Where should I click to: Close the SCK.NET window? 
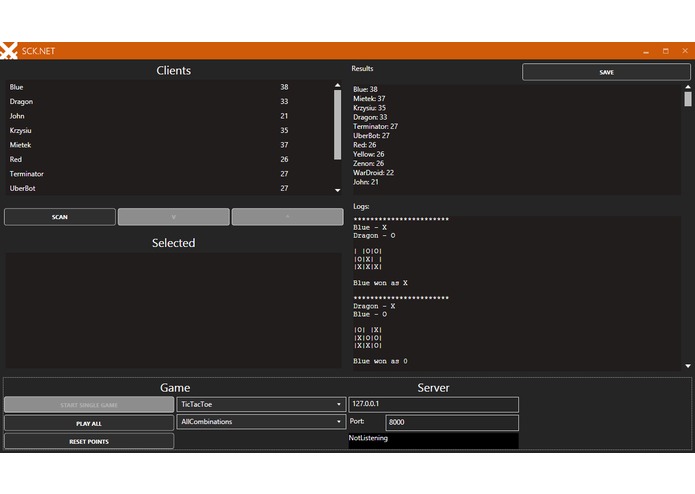tap(685, 51)
